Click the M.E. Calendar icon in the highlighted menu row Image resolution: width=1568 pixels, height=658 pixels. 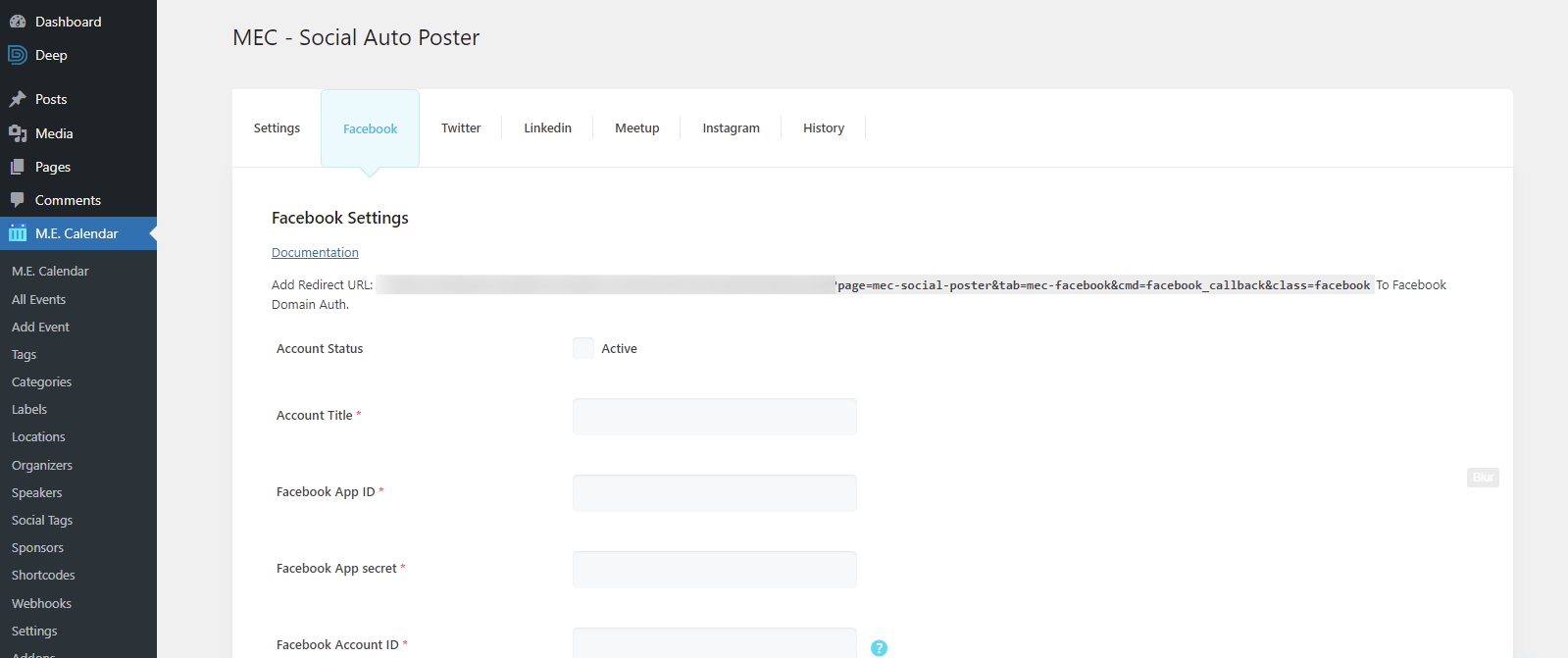point(18,233)
